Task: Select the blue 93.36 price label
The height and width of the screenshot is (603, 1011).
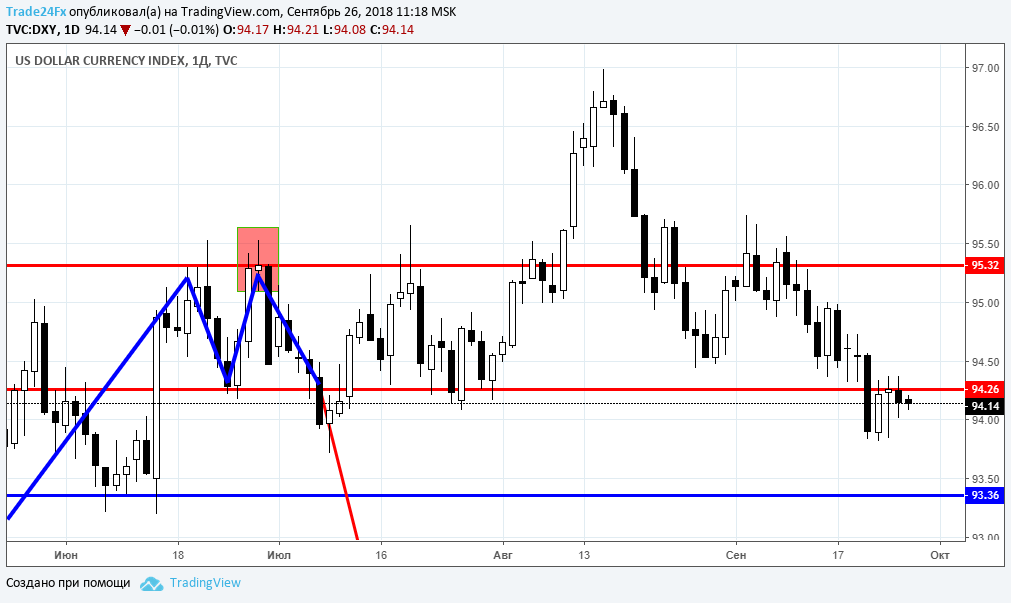Action: [985, 495]
